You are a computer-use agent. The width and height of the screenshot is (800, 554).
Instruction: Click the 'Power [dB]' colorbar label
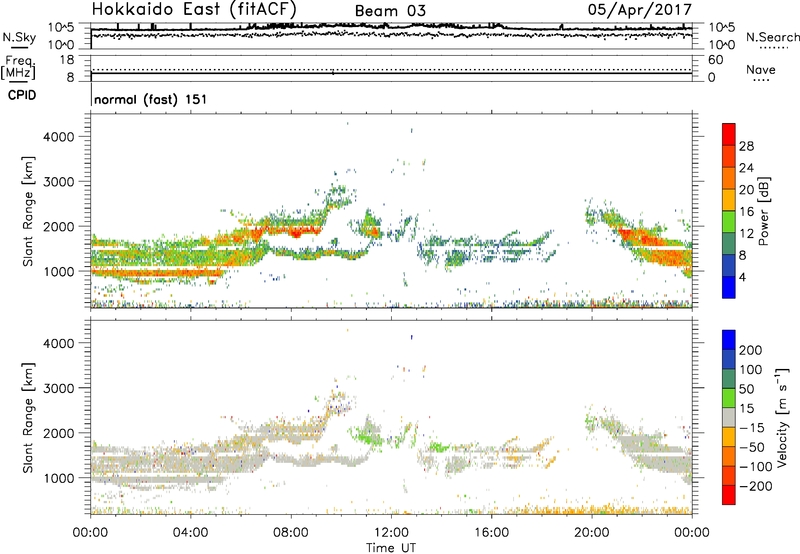click(764, 211)
